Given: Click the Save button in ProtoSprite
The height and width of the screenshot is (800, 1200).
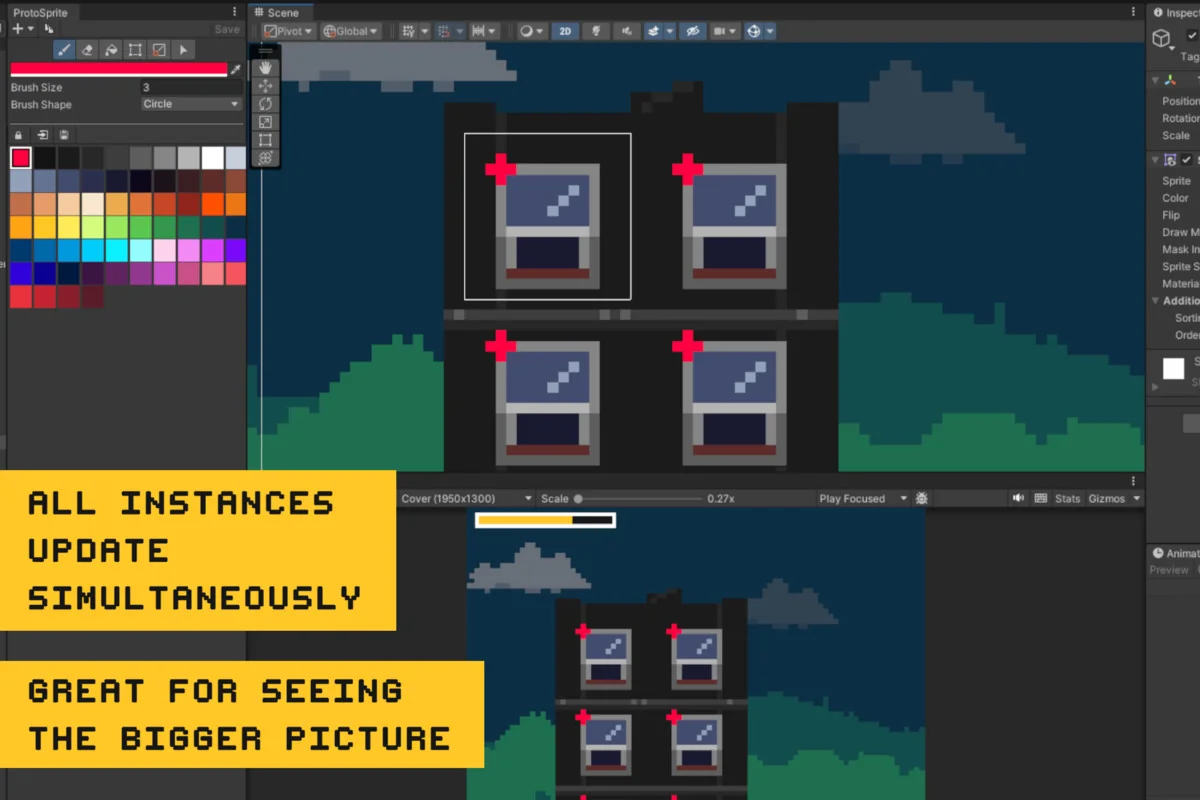Looking at the screenshot, I should [x=227, y=29].
